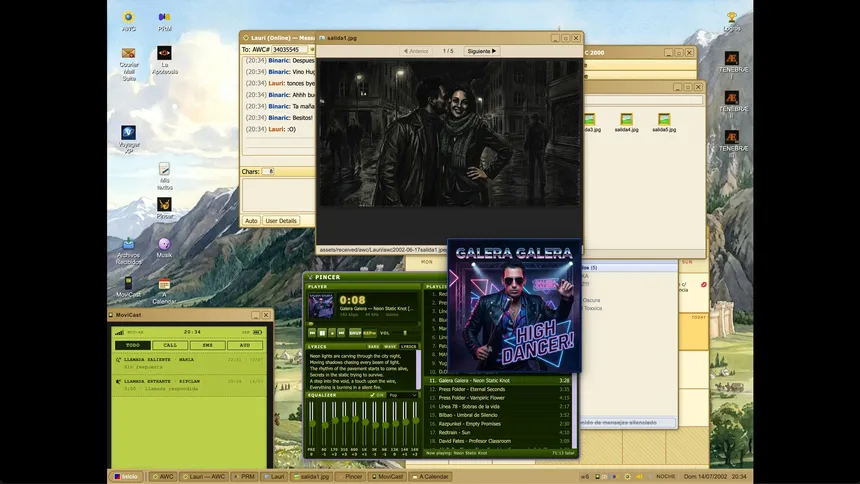Select track 11 Galera Galera - Neon Static Knot

499,380
